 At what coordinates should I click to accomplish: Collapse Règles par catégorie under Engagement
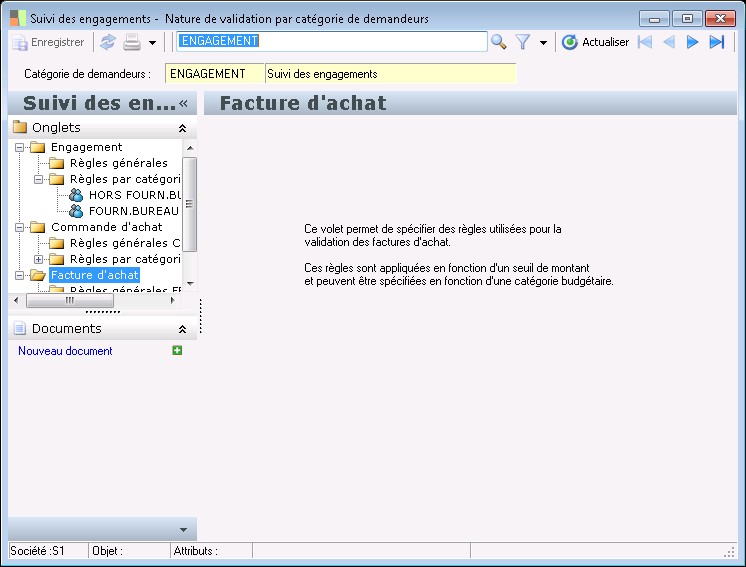click(38, 179)
